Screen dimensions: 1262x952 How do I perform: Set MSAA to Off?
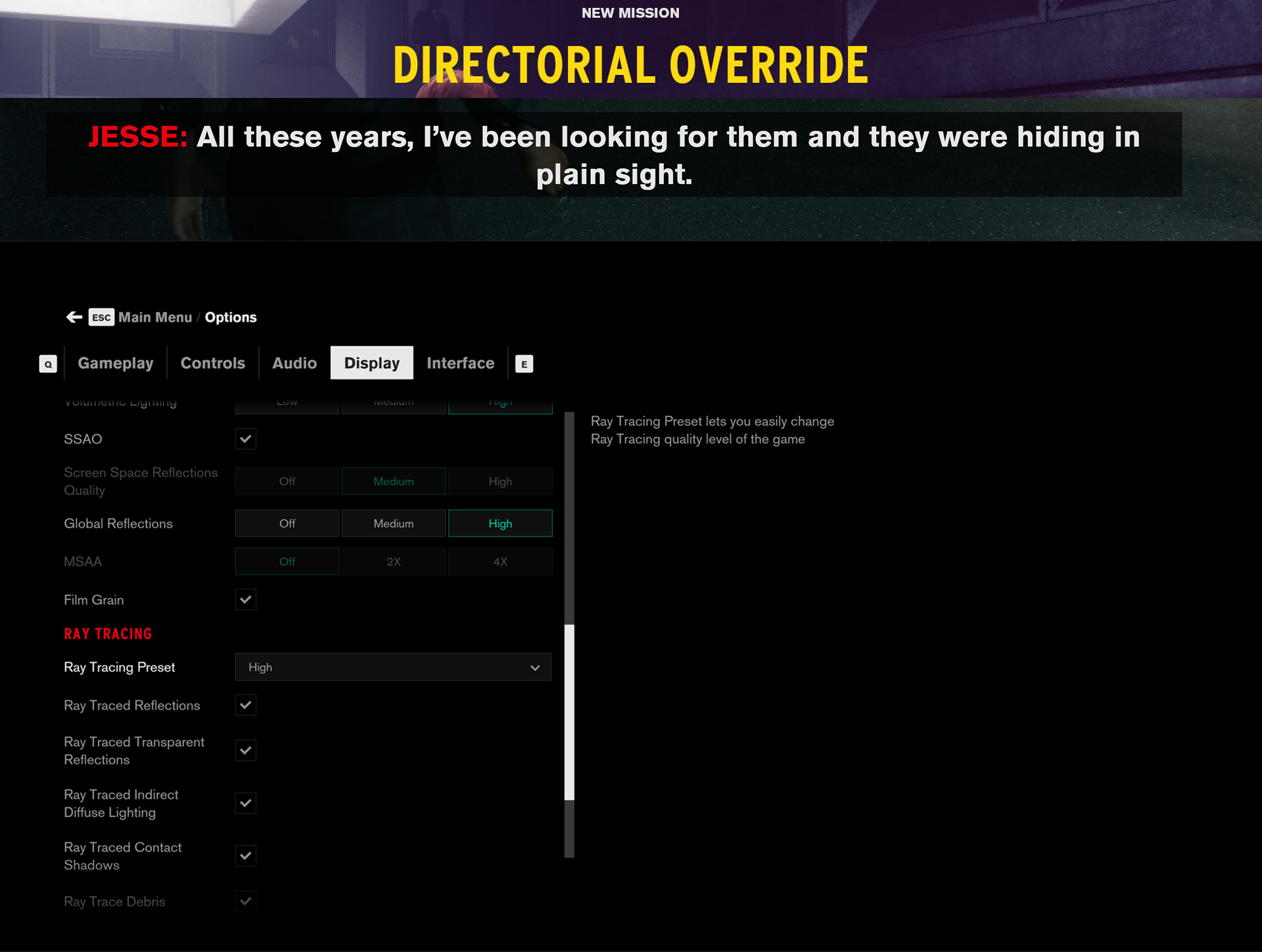point(287,561)
